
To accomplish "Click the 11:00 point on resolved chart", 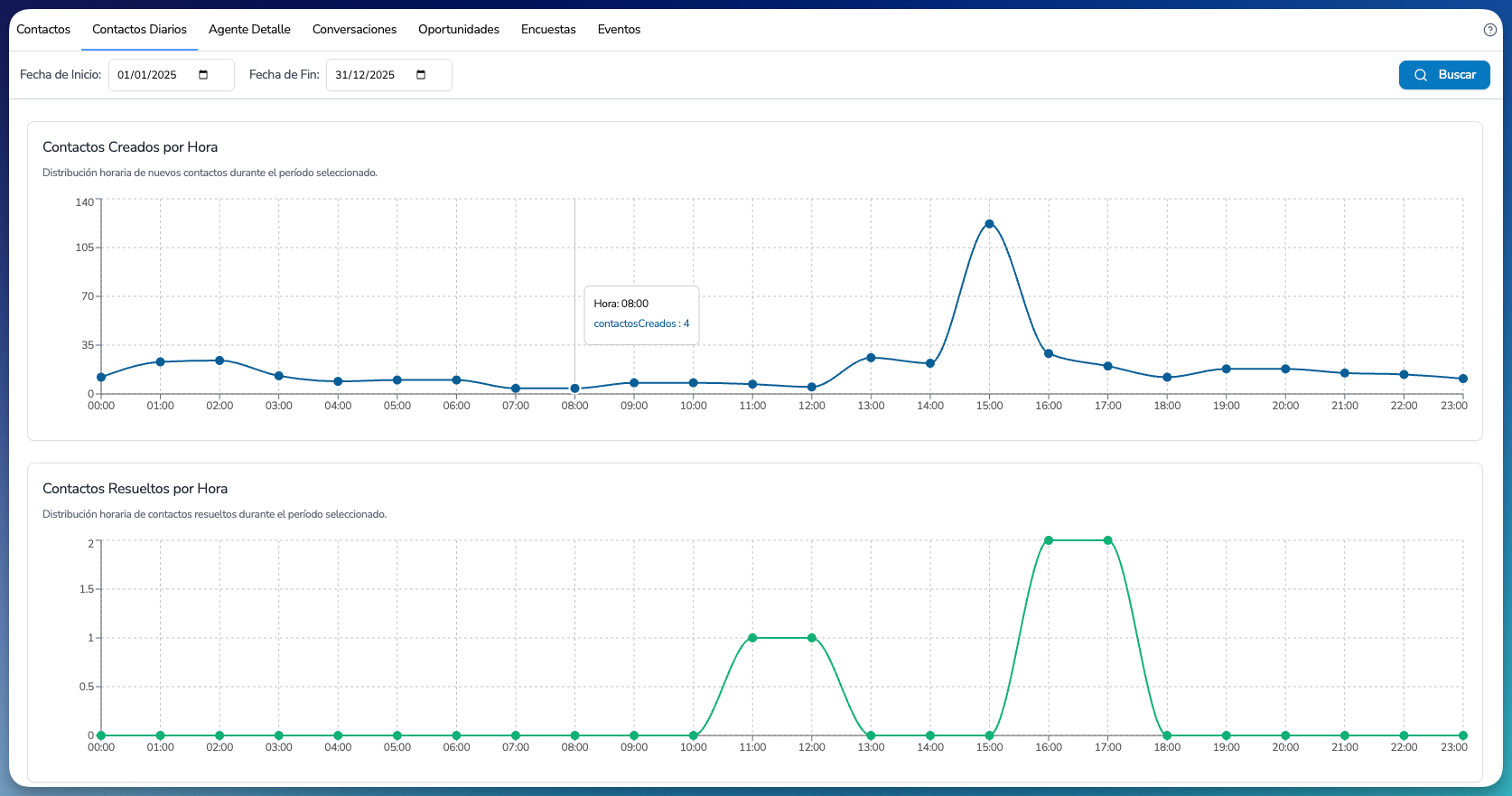I will [x=752, y=638].
